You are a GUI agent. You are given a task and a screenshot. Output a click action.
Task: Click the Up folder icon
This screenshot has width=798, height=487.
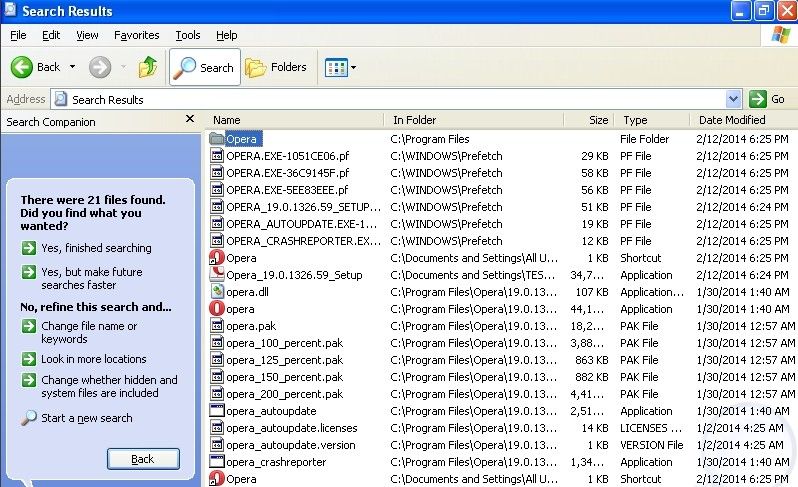[x=148, y=67]
